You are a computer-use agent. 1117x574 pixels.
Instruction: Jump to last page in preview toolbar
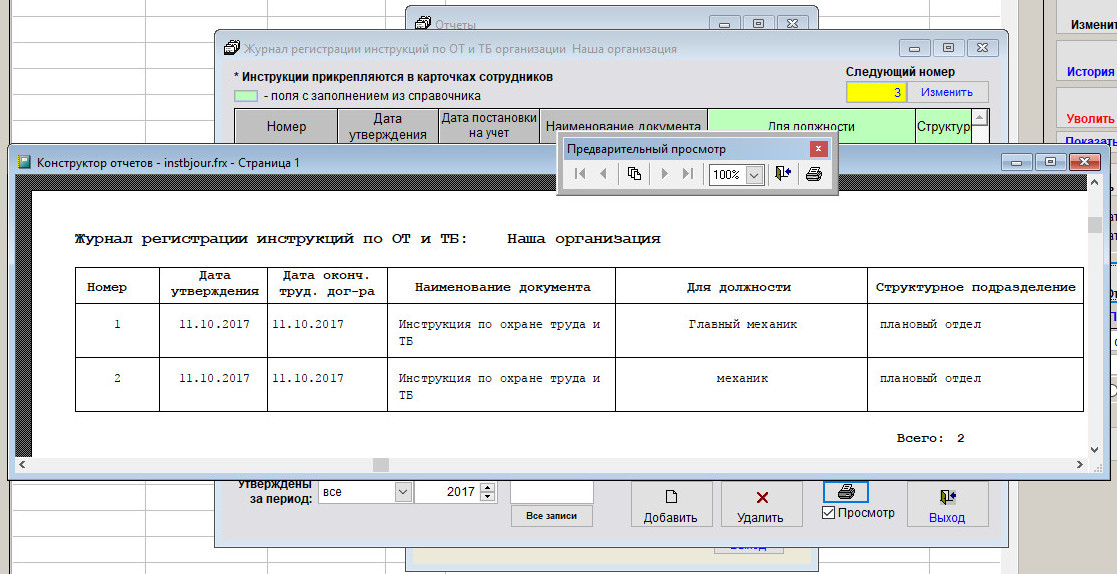(x=687, y=174)
